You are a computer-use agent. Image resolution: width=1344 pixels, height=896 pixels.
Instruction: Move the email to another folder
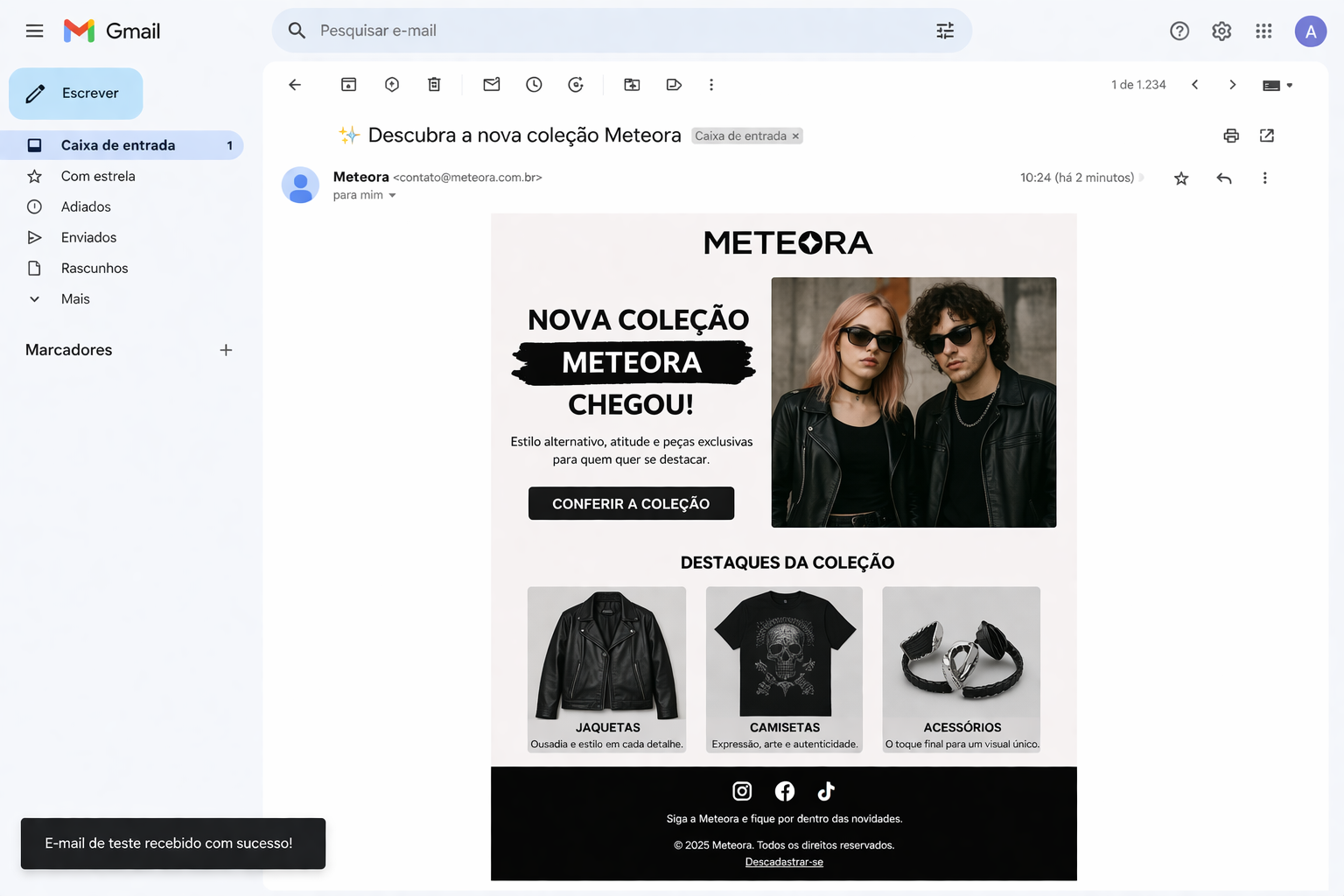[632, 84]
